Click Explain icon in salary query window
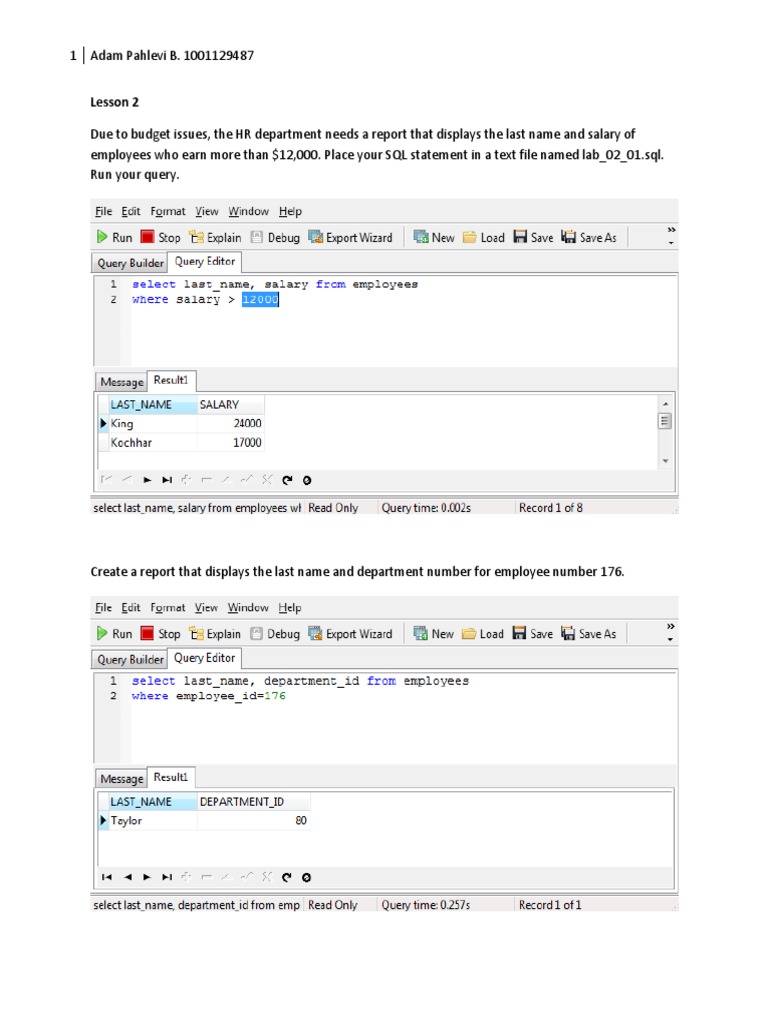 (x=196, y=237)
